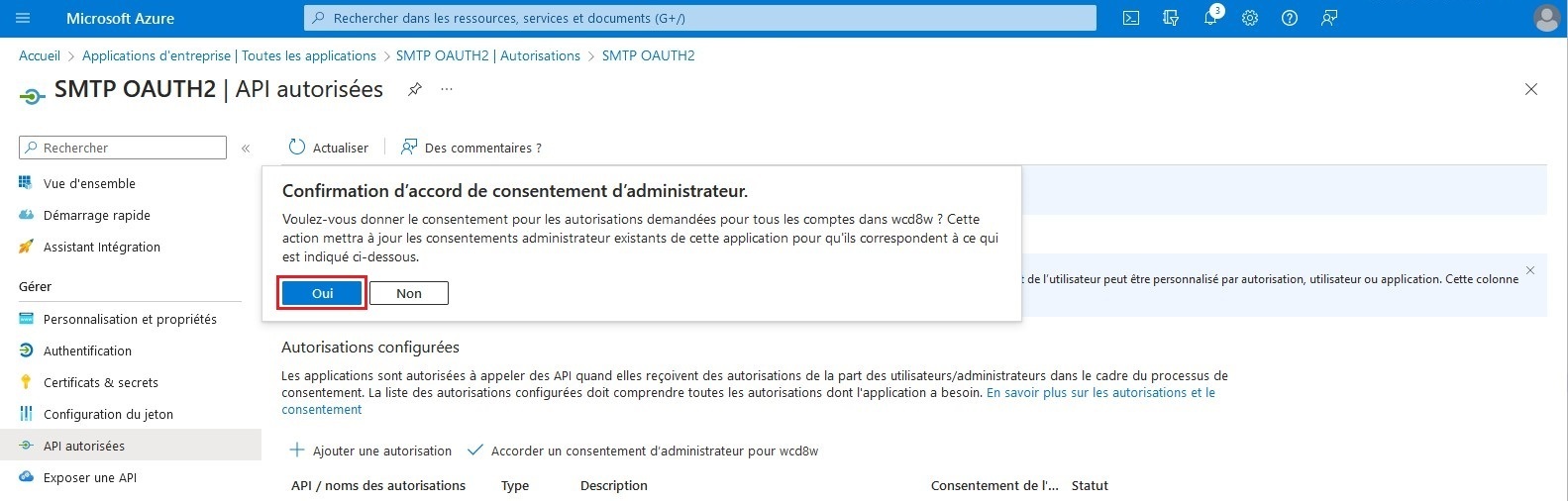The width and height of the screenshot is (1568, 501).
Task: Click the Actualiser refresh icon
Action: point(297,148)
